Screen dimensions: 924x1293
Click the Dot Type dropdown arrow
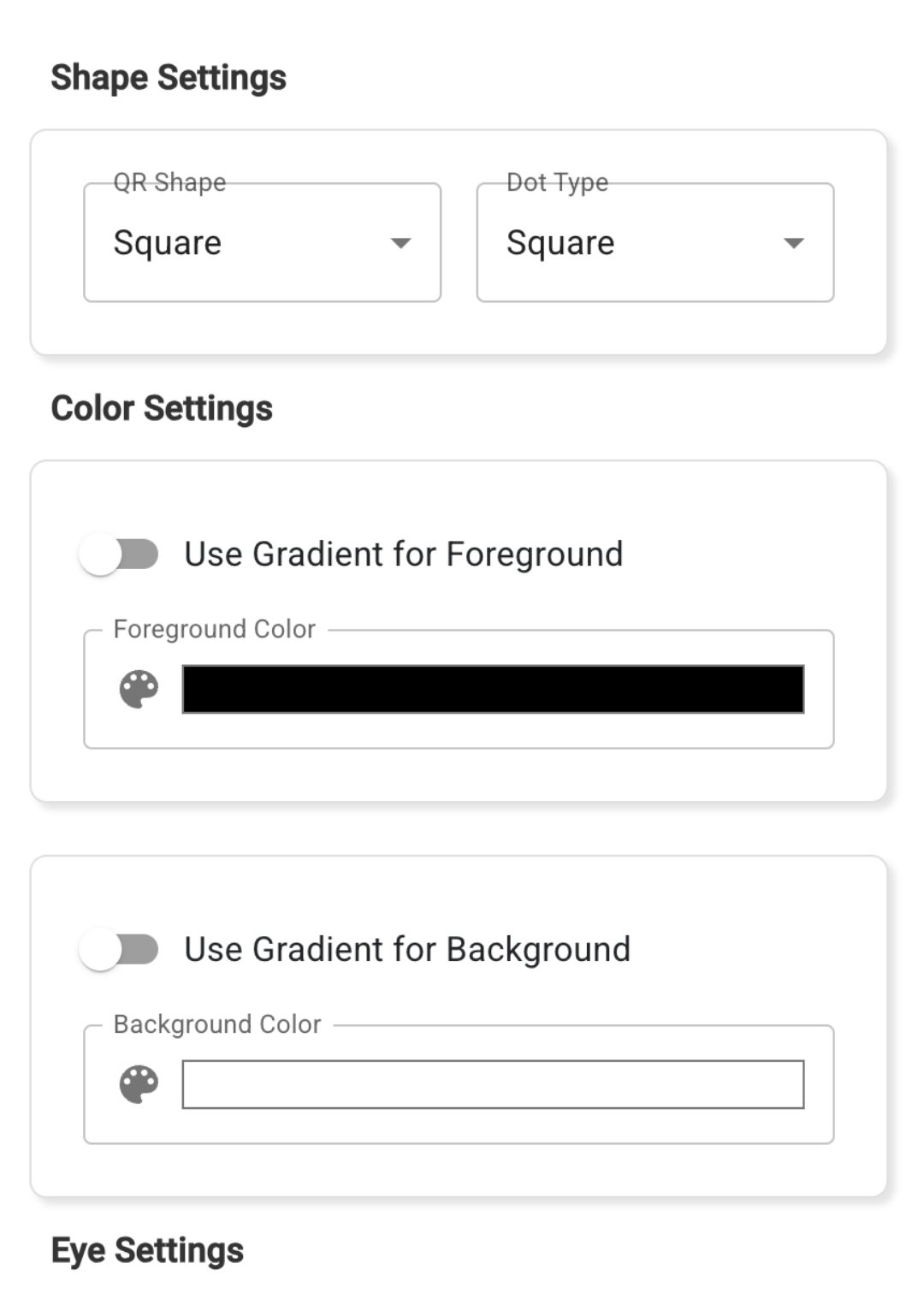tap(793, 243)
